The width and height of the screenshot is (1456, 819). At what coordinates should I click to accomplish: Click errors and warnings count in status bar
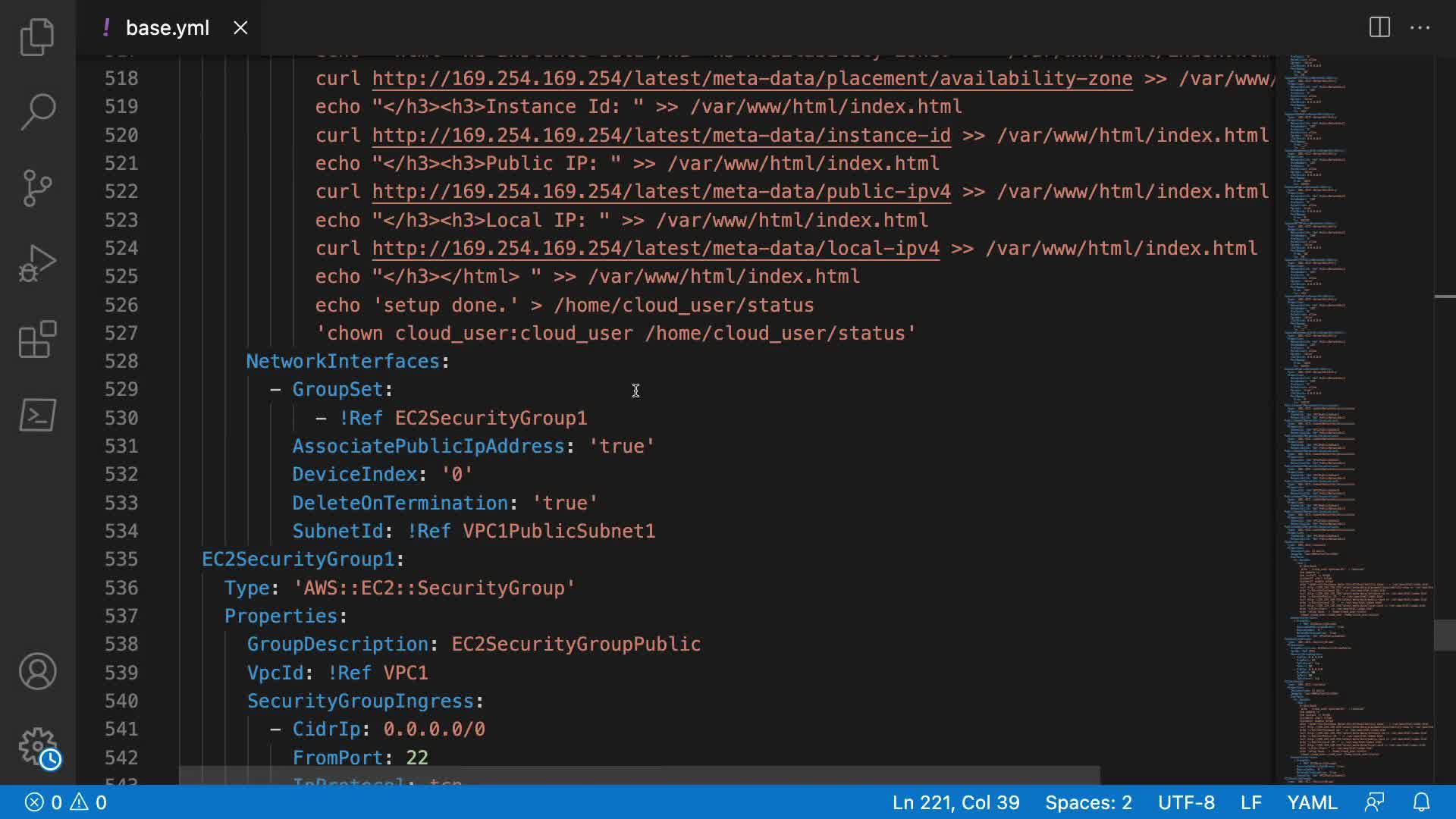tap(66, 802)
